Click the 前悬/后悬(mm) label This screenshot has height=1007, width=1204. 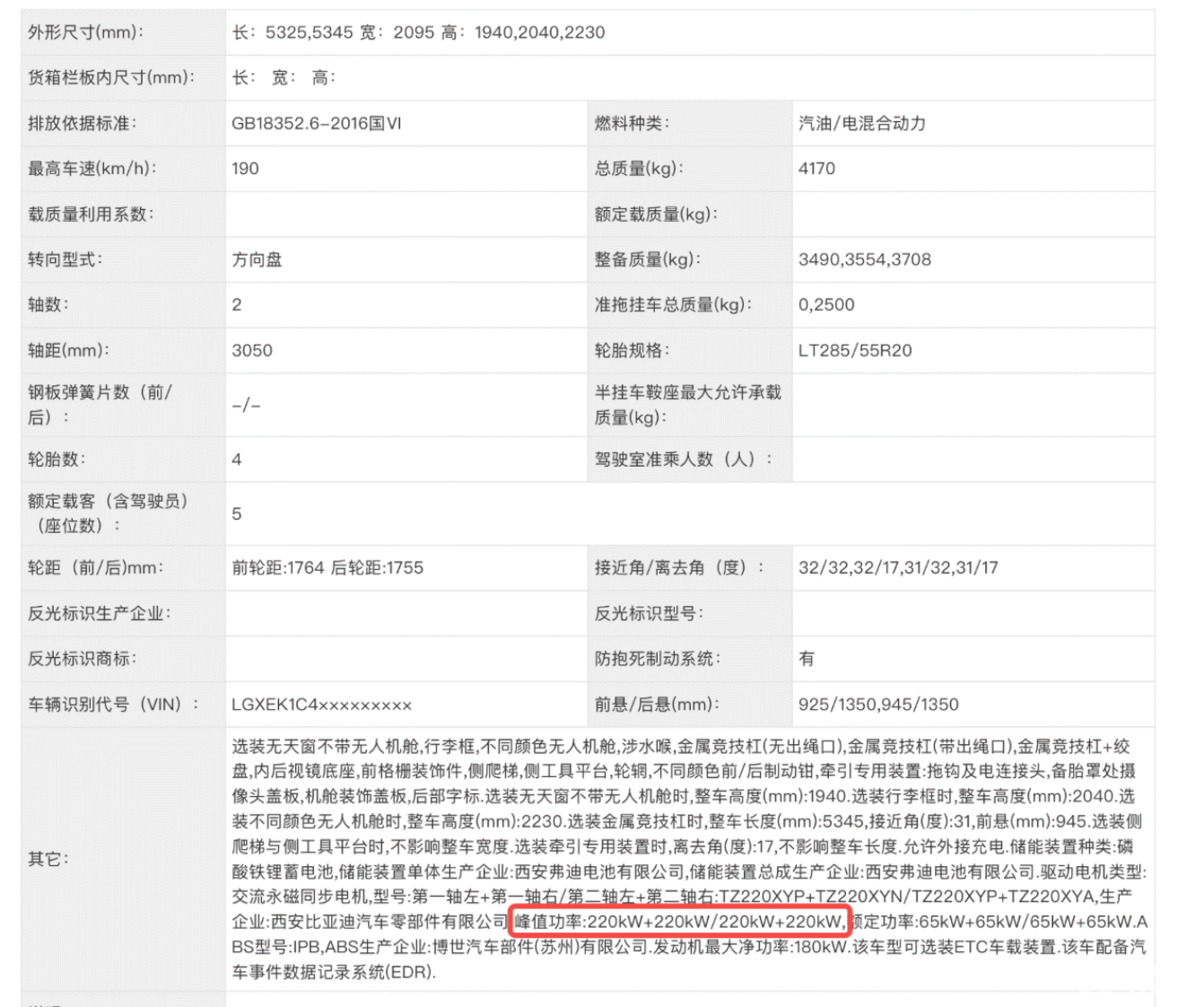(657, 705)
